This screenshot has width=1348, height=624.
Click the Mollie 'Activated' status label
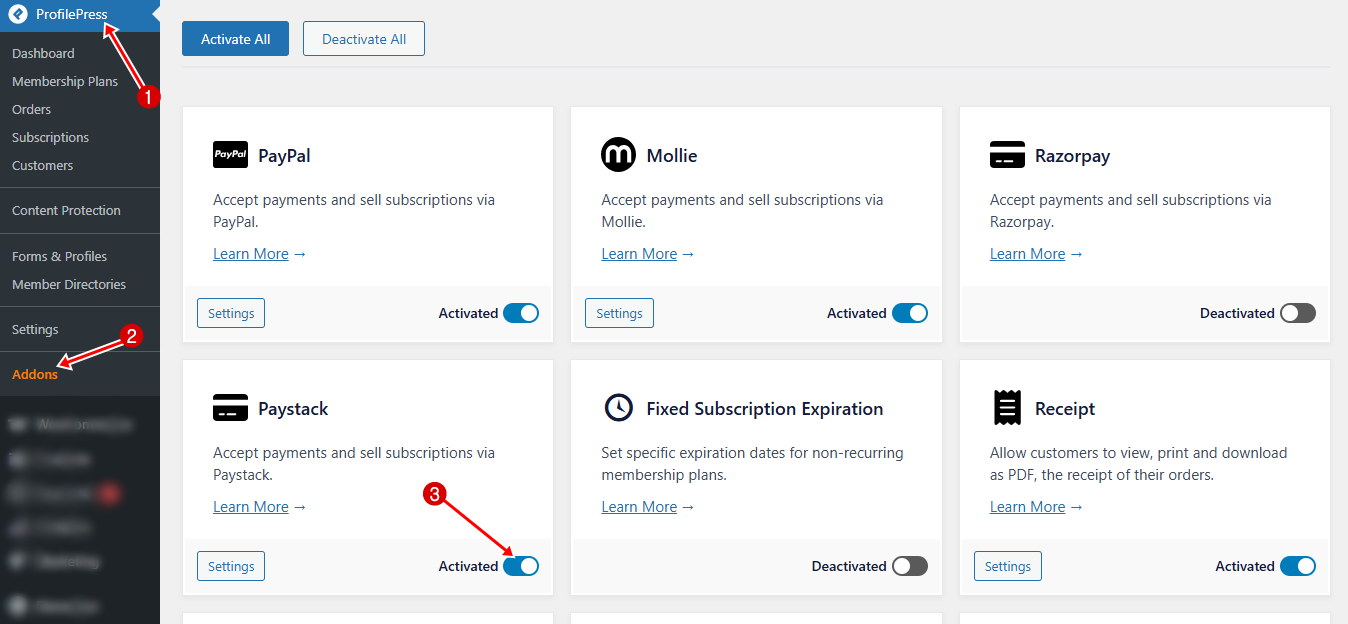(x=857, y=313)
